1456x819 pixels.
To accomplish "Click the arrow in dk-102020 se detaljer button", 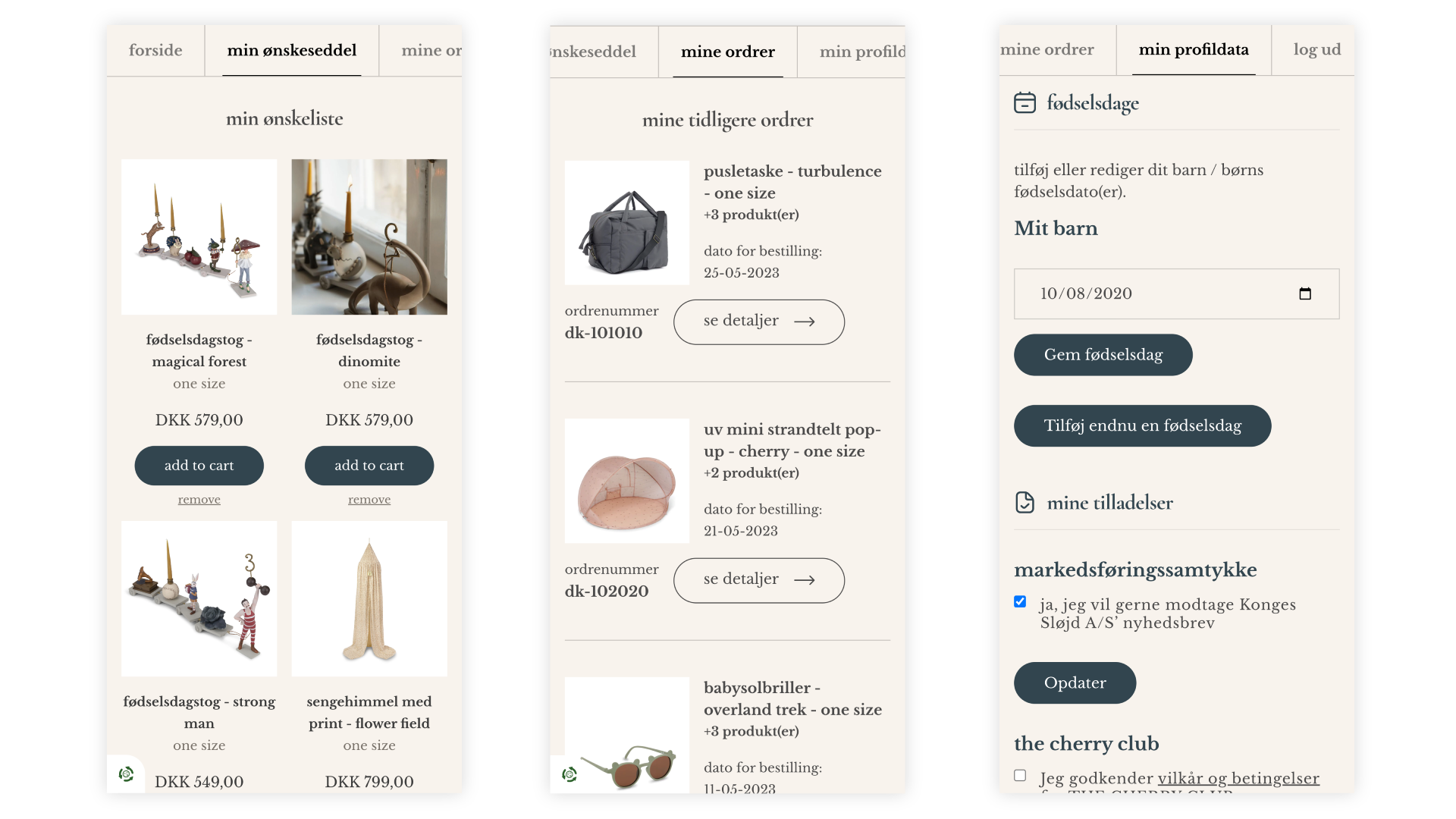I will [805, 580].
